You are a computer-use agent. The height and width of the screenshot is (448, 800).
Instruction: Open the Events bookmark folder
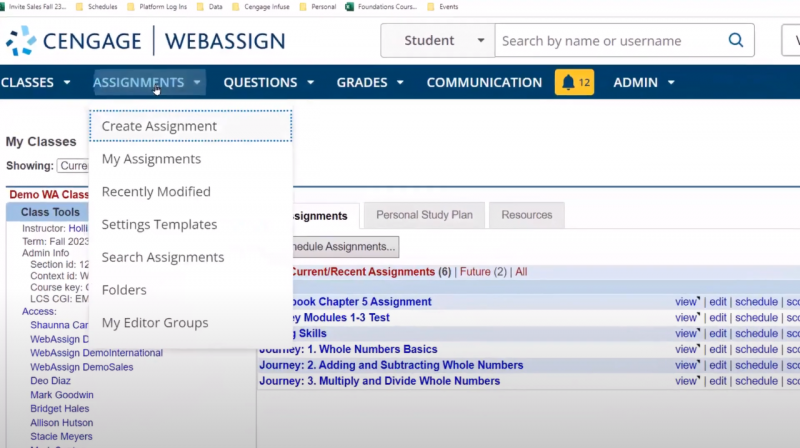tap(443, 6)
